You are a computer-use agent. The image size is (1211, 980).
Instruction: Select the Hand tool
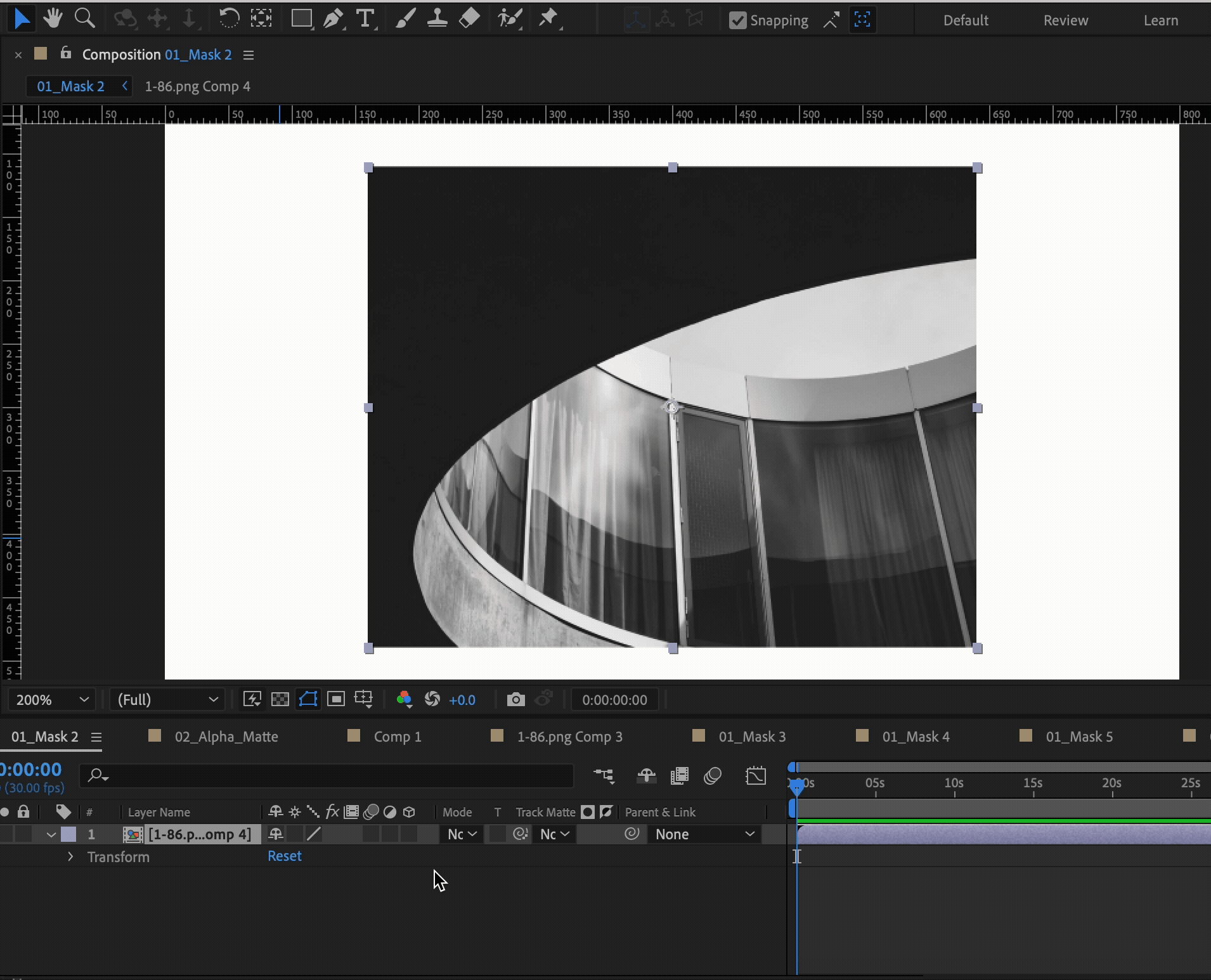click(53, 19)
